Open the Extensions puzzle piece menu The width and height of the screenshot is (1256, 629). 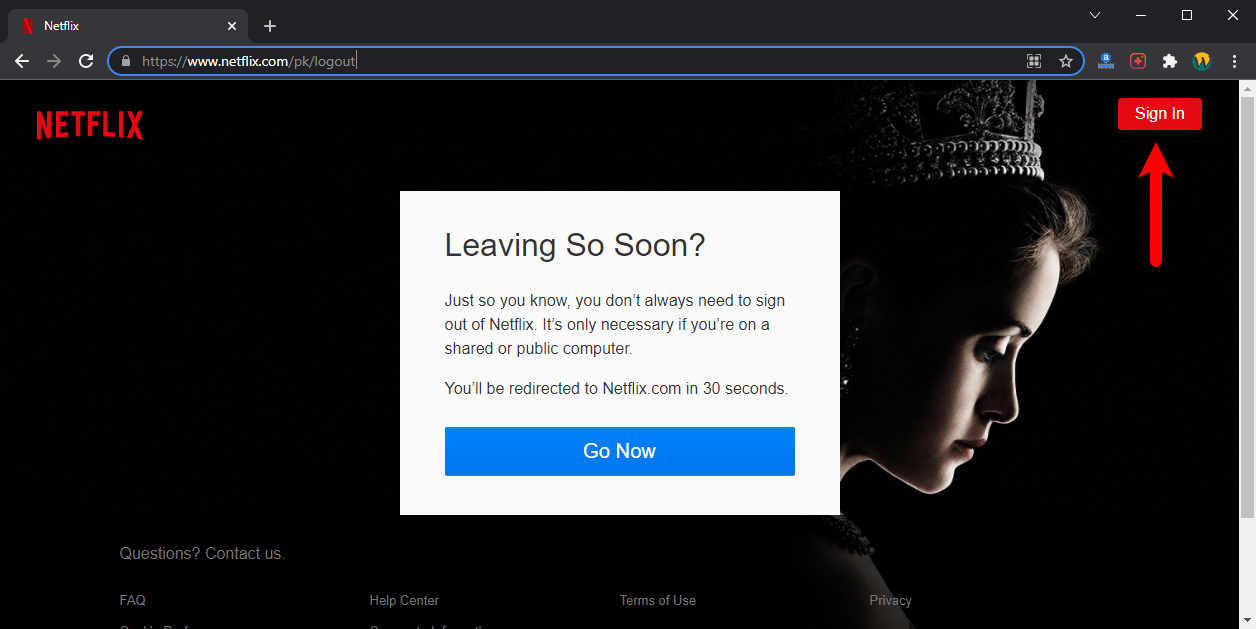[x=1169, y=61]
